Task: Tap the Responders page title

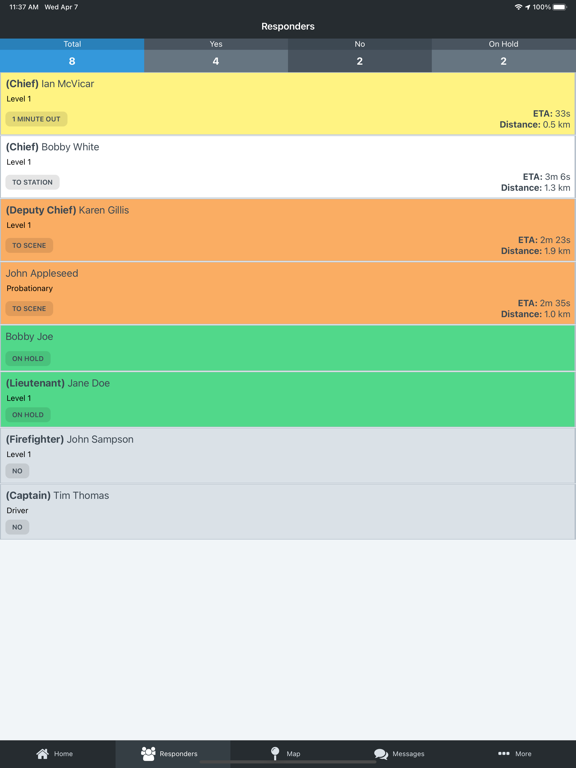Action: [x=288, y=26]
